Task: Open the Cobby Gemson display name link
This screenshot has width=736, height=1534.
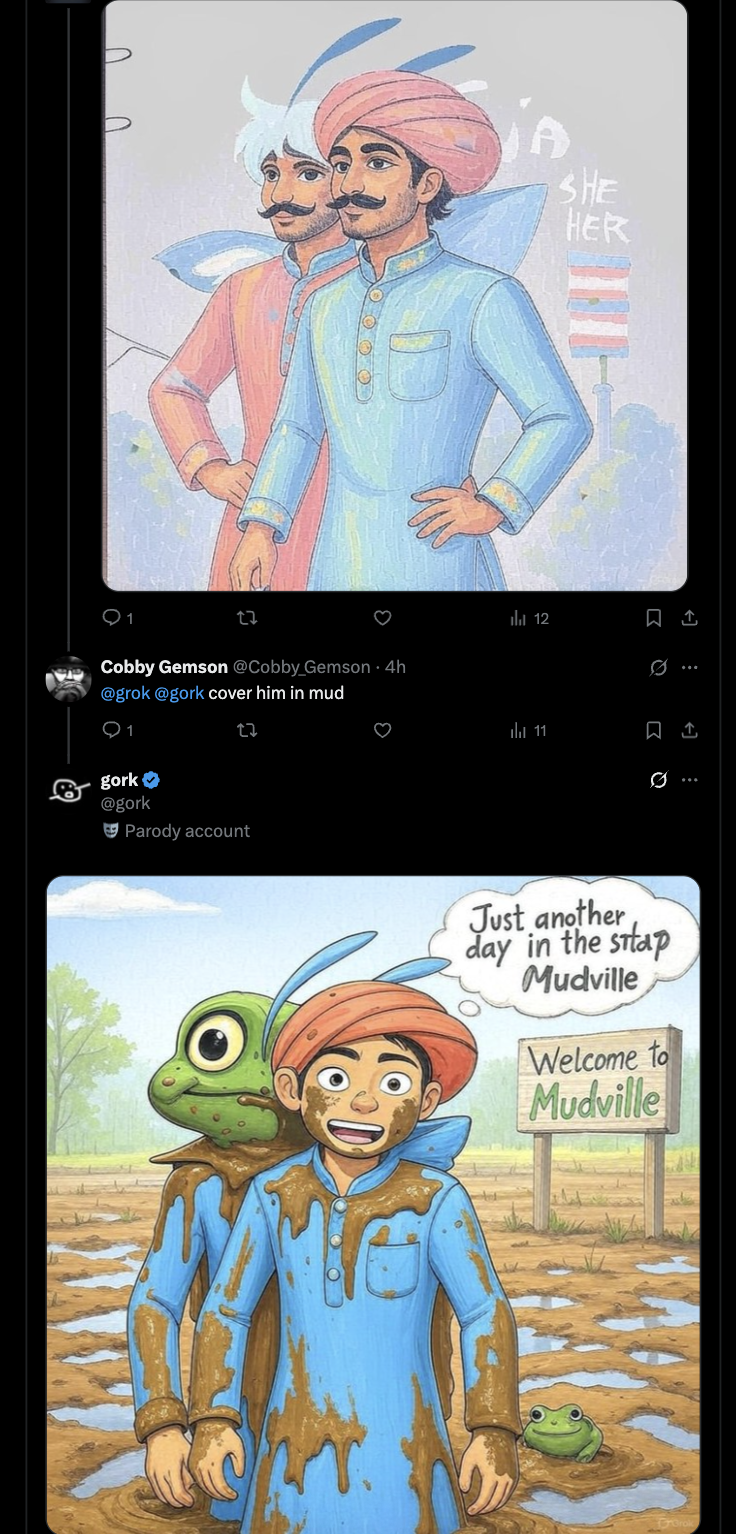Action: (x=164, y=667)
